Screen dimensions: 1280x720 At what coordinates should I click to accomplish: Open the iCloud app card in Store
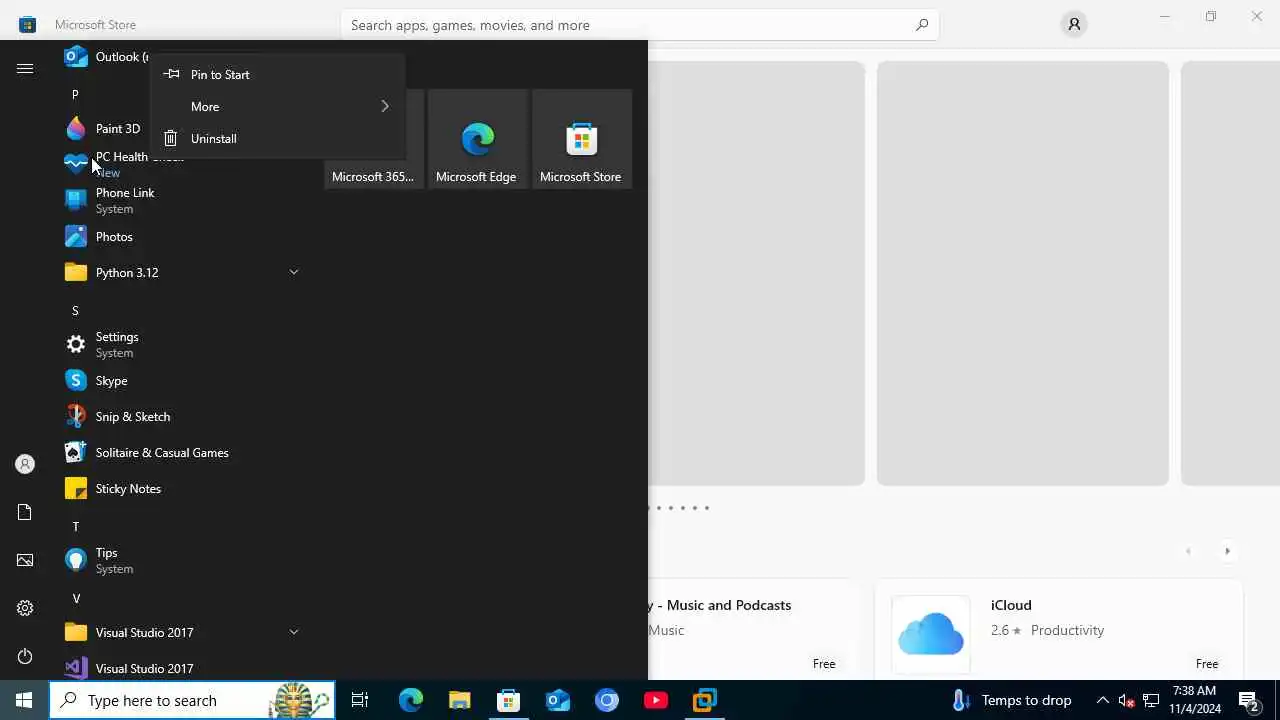point(1059,630)
